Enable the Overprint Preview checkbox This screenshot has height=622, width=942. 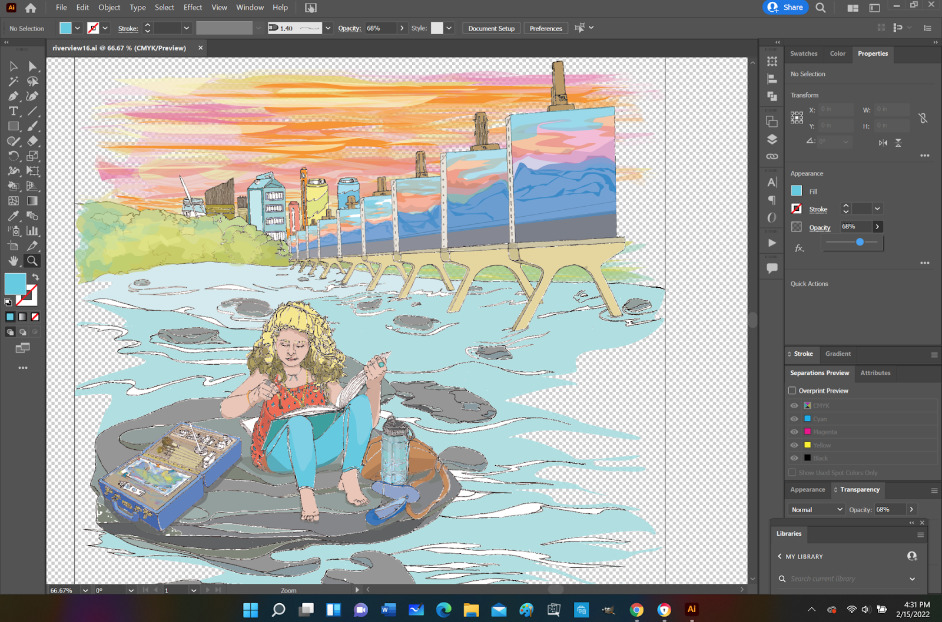click(793, 391)
